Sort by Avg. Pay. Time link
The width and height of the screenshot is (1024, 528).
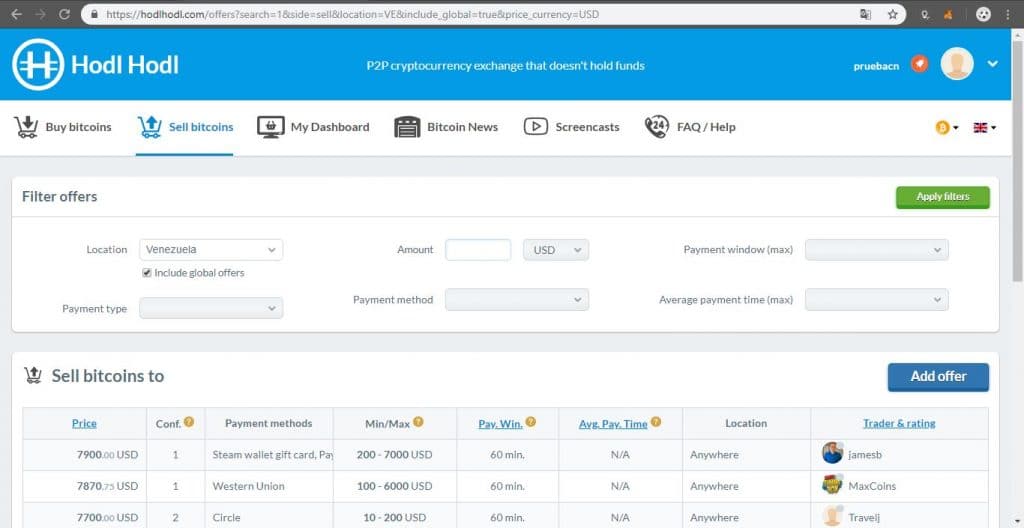coord(613,423)
